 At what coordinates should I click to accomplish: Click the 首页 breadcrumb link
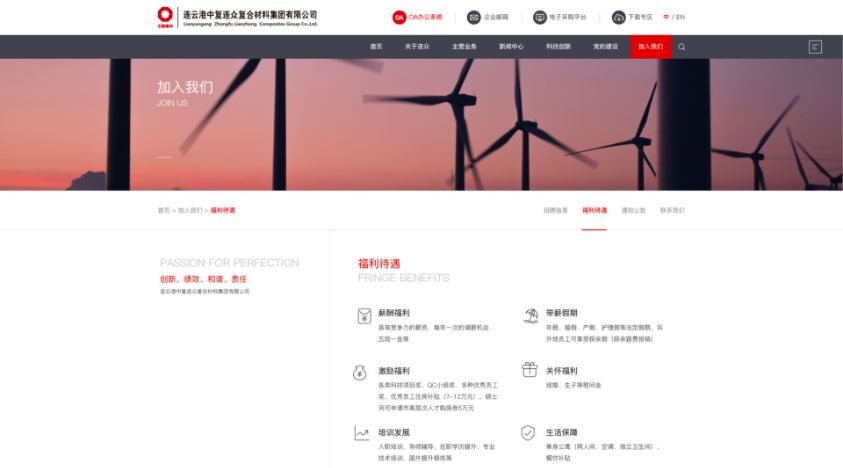click(x=163, y=210)
